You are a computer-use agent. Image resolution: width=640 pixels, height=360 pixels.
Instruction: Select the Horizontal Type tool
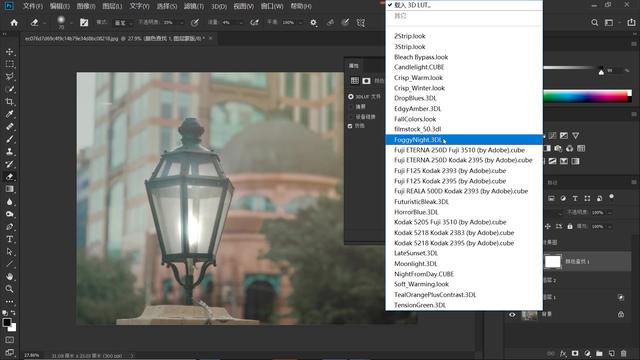(10, 239)
